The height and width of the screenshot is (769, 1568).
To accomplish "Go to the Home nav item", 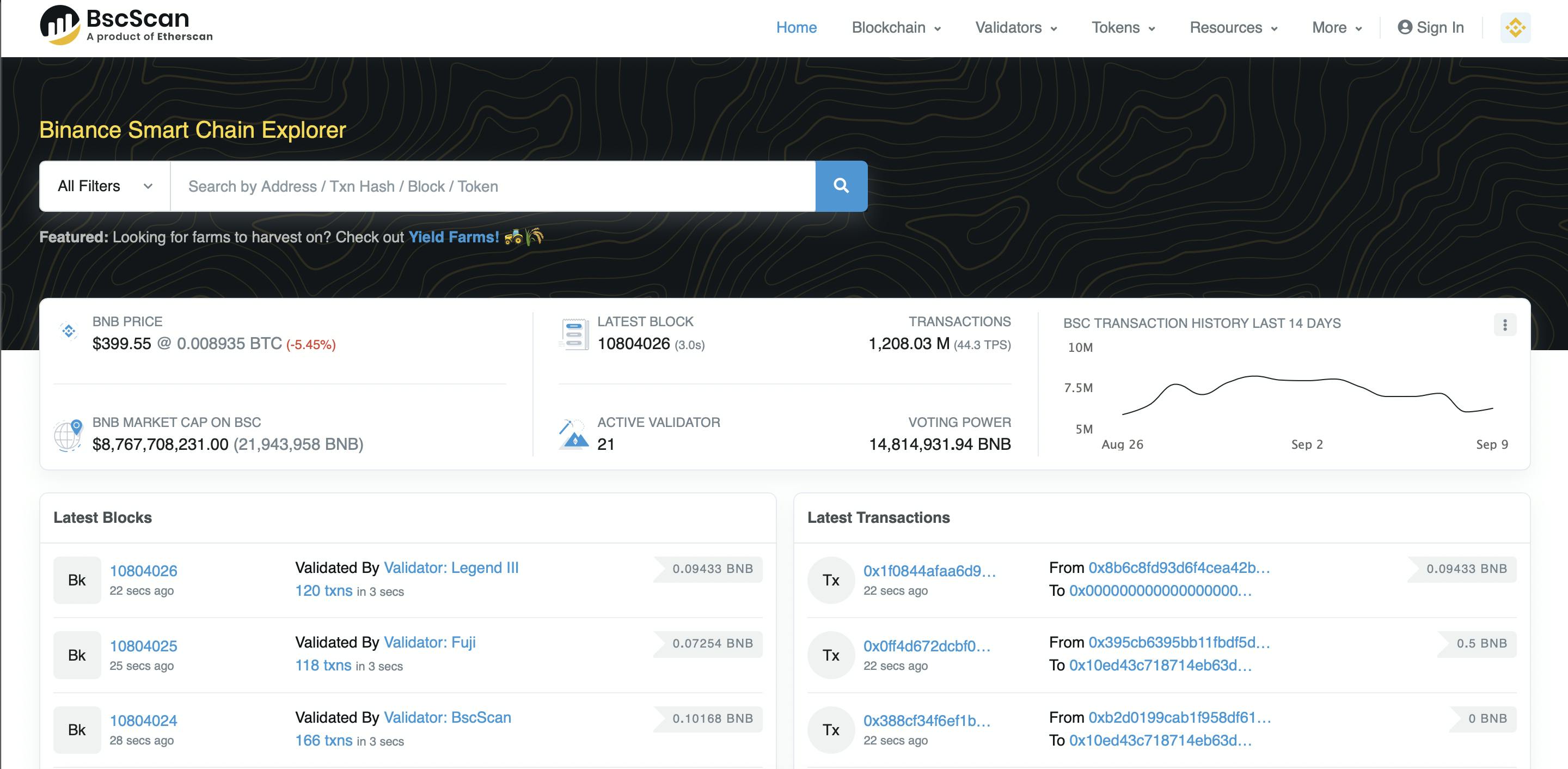I will [796, 27].
